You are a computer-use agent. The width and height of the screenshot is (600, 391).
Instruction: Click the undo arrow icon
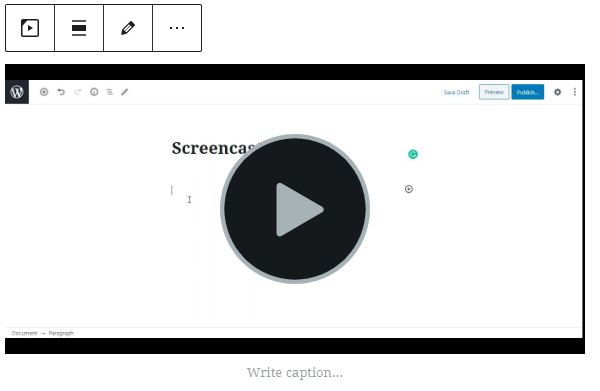coord(61,92)
